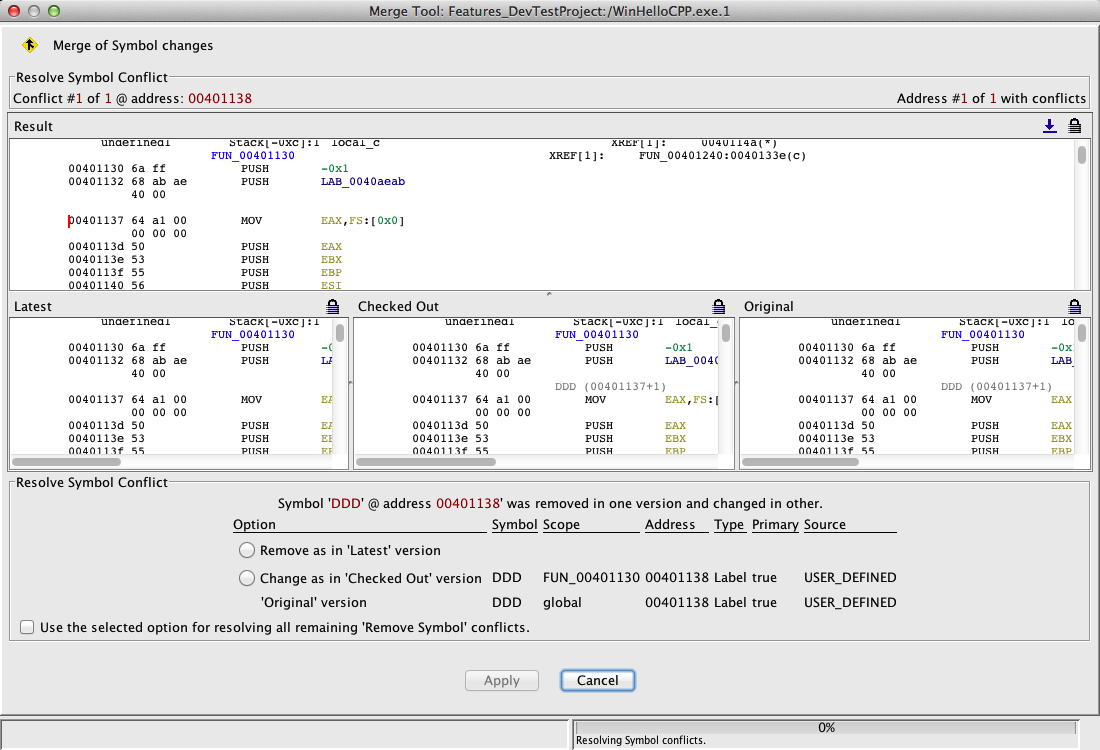The width and height of the screenshot is (1100, 750).
Task: Click the yellow merge icon beside 'Merge of Symbol changes'
Action: pos(30,45)
